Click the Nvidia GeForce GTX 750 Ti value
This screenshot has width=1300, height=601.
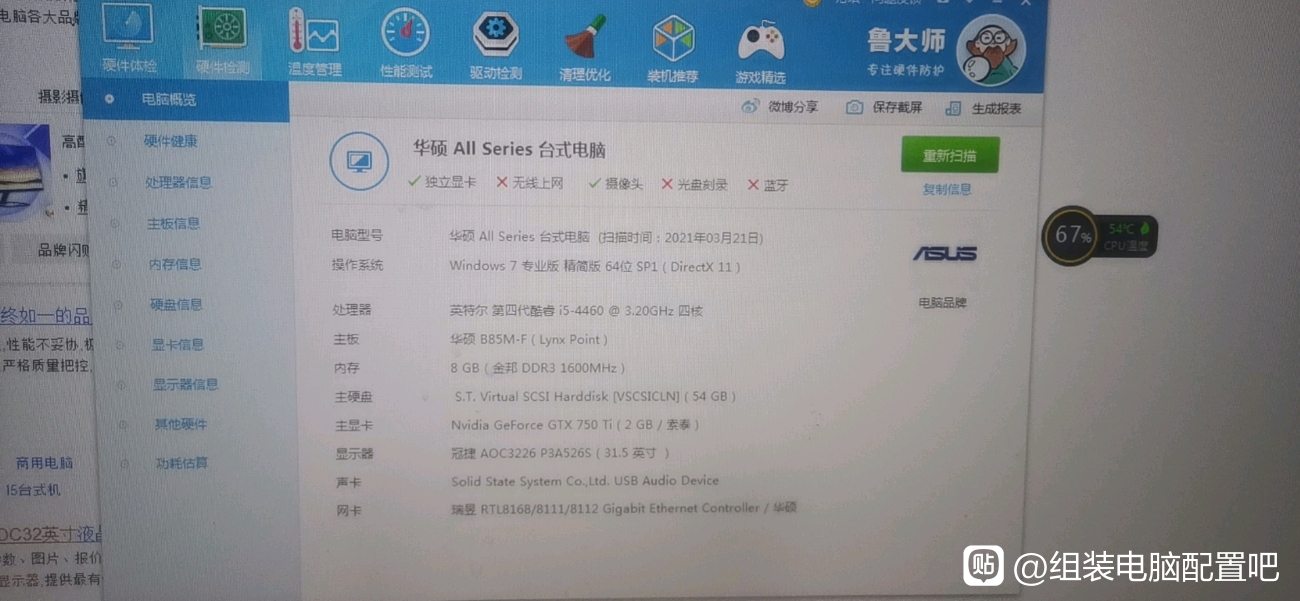(575, 424)
